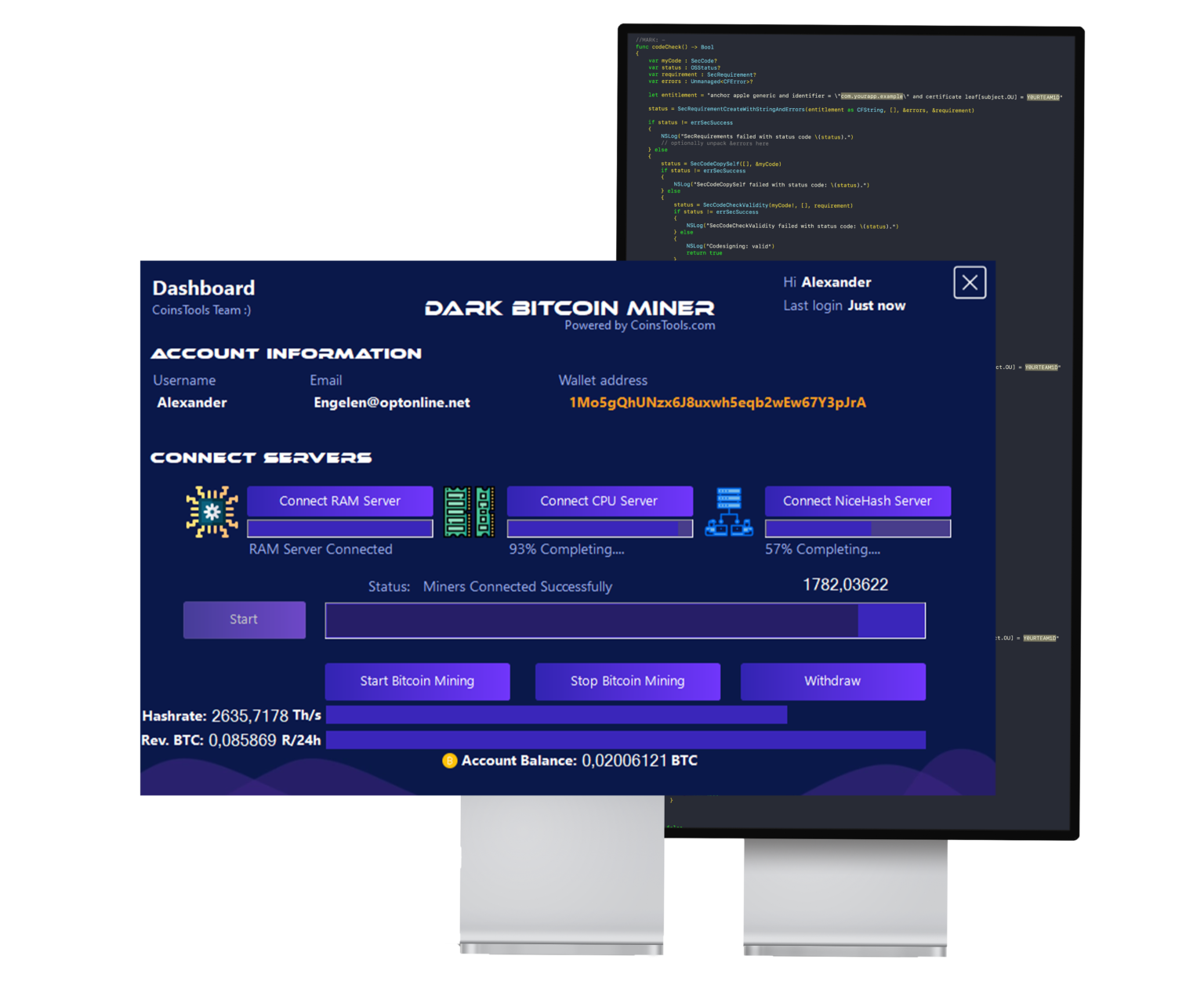
Task: Click highlighted com.yourapp.example in code window
Action: click(x=872, y=96)
